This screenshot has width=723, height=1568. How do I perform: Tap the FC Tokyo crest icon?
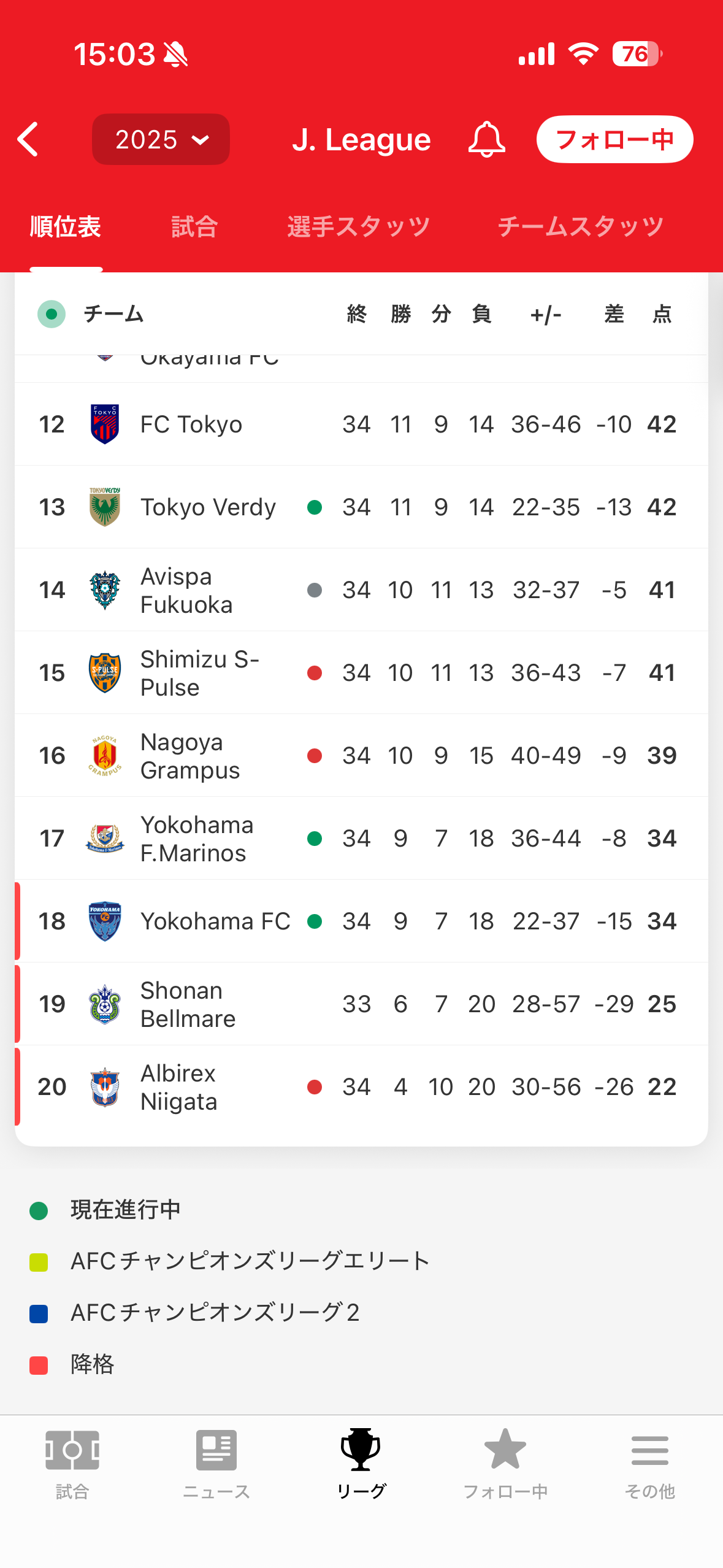tap(105, 424)
